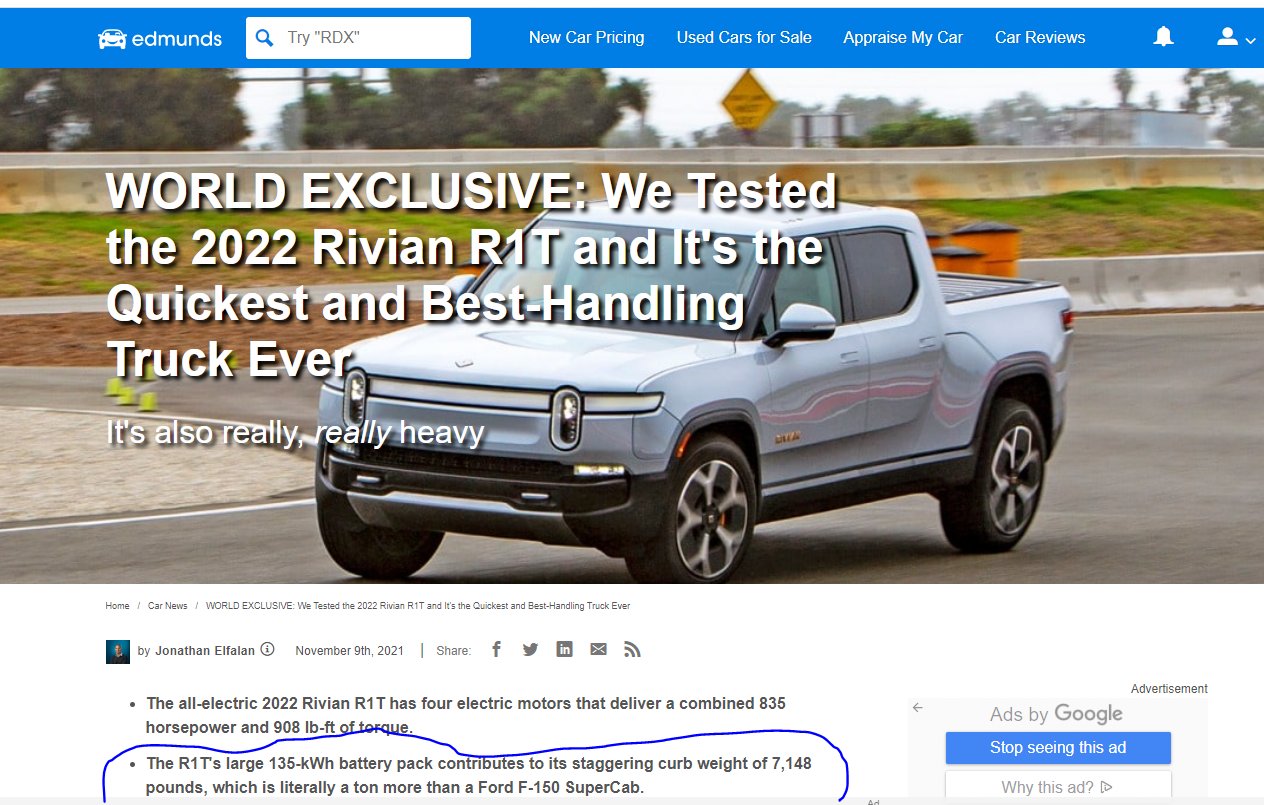This screenshot has height=805, width=1264.
Task: Click the November 9th, 2021 date
Action: [x=349, y=650]
